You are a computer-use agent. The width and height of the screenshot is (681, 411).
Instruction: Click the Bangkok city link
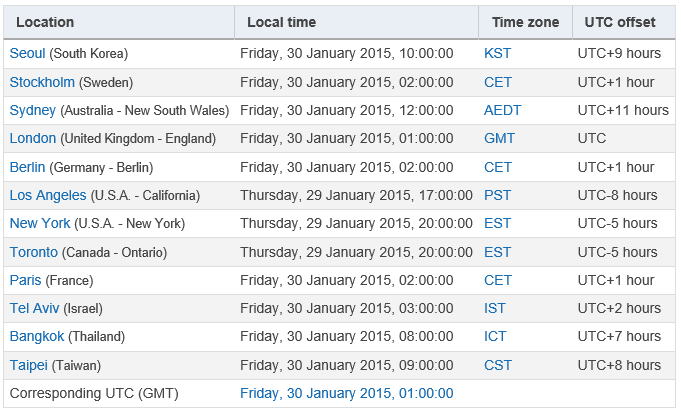(x=37, y=337)
